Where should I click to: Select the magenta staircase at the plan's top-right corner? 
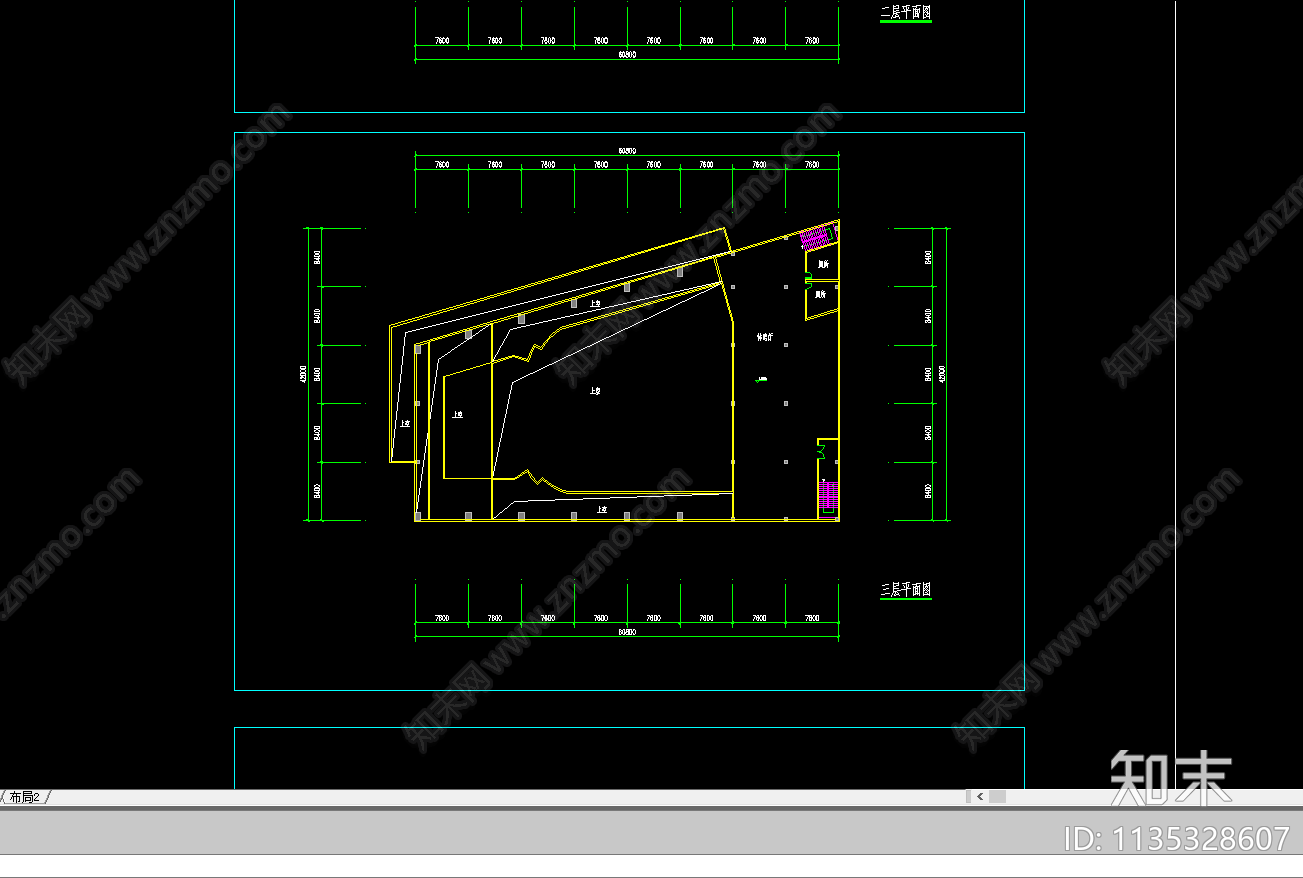pyautogui.click(x=817, y=238)
